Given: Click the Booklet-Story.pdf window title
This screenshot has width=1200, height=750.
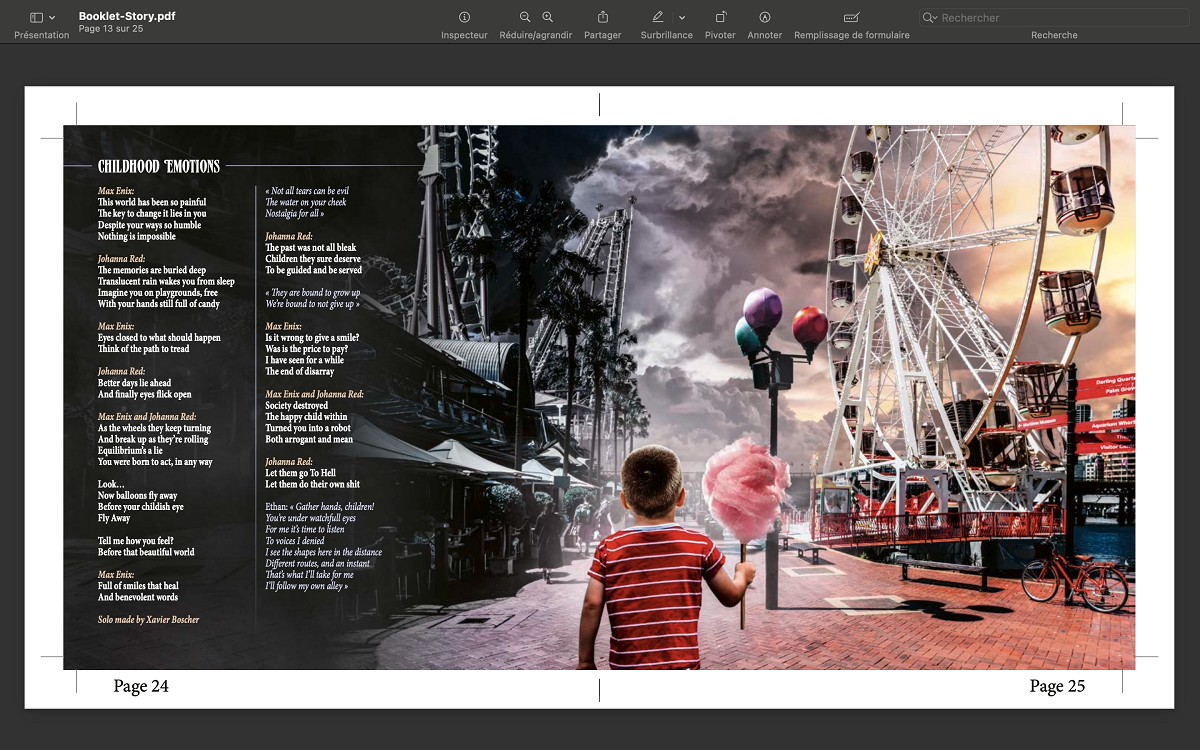Looking at the screenshot, I should [127, 16].
